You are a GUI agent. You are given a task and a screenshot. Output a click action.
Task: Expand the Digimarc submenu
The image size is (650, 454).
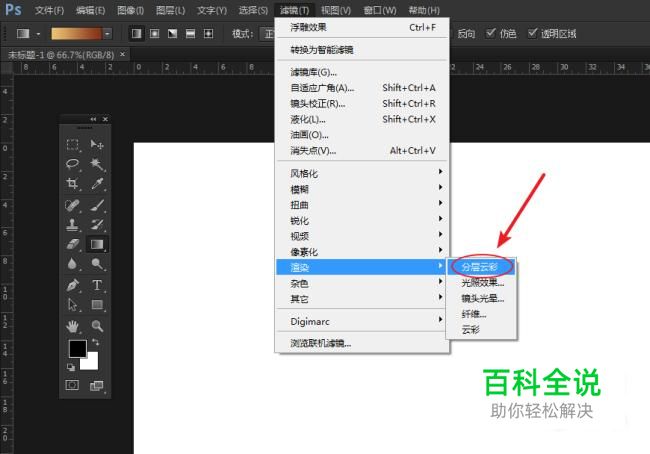coord(361,321)
